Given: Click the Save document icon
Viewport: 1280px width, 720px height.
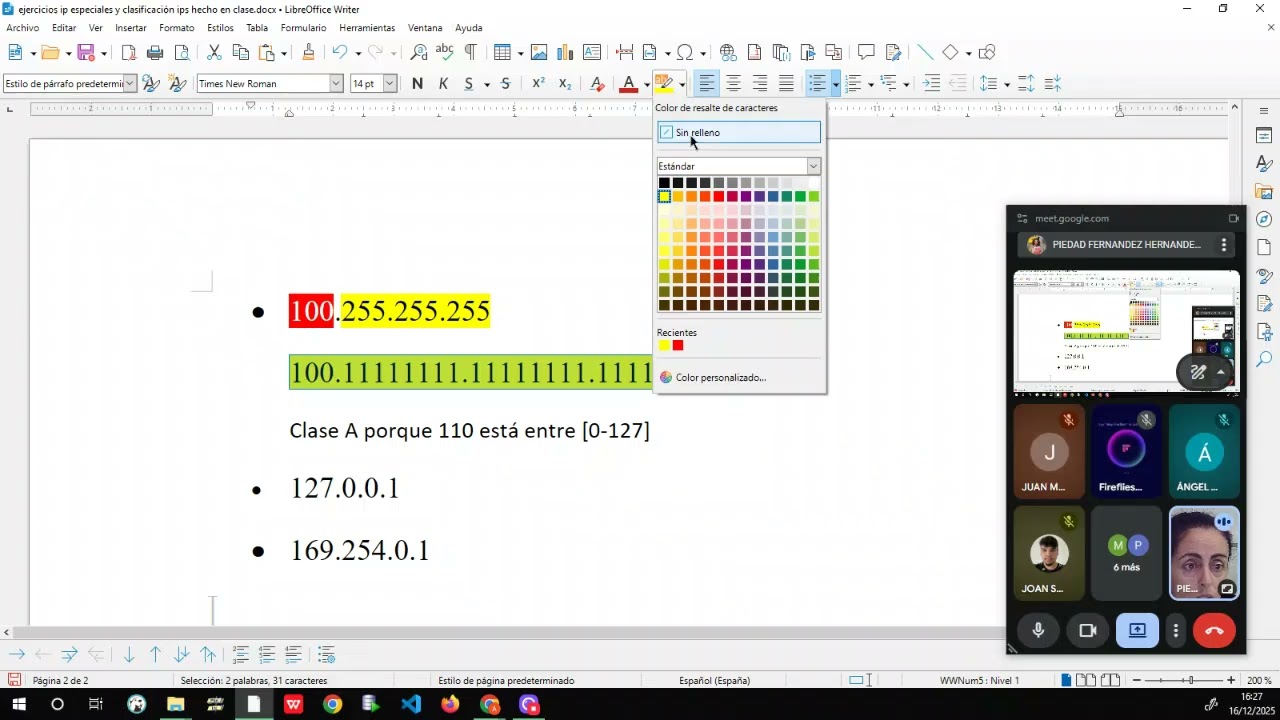Looking at the screenshot, I should 86,53.
